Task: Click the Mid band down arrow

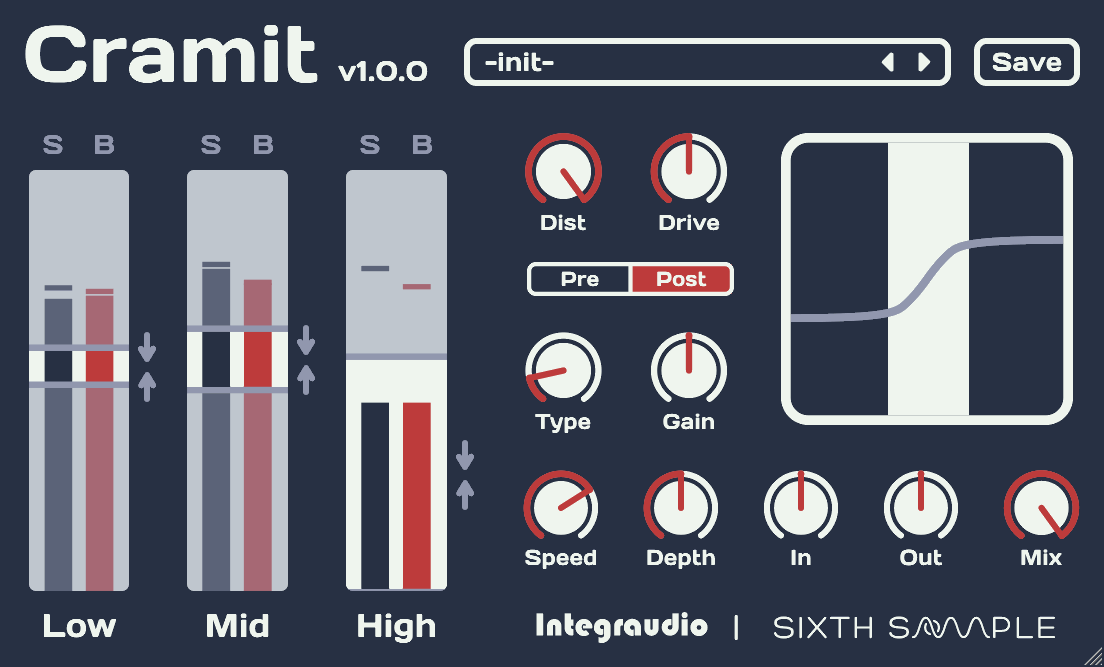Action: click(x=306, y=340)
